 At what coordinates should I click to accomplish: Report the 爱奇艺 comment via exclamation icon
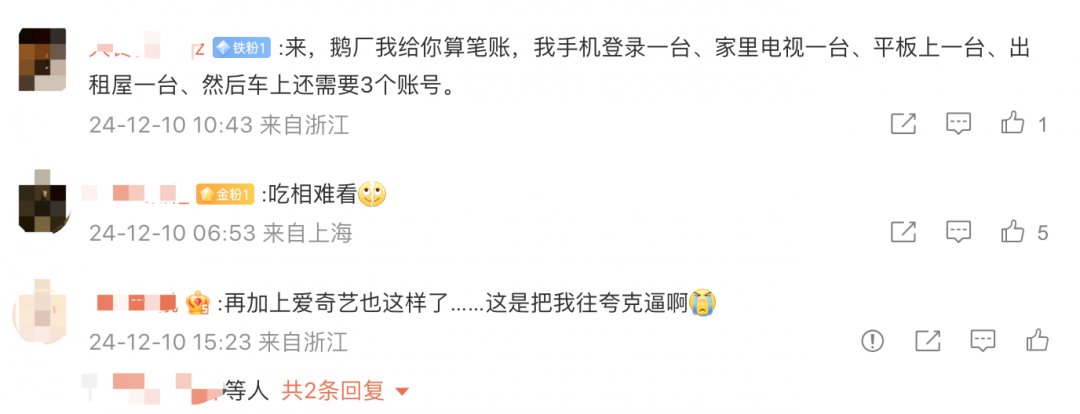(x=873, y=340)
